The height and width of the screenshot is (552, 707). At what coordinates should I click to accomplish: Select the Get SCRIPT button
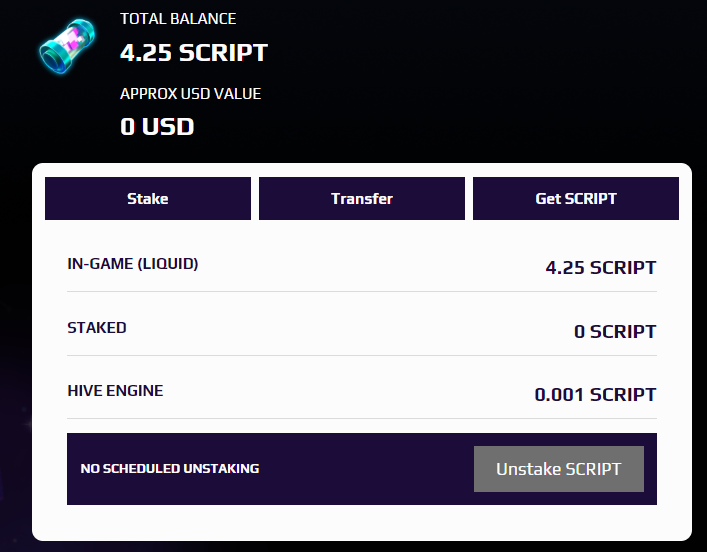click(x=576, y=198)
